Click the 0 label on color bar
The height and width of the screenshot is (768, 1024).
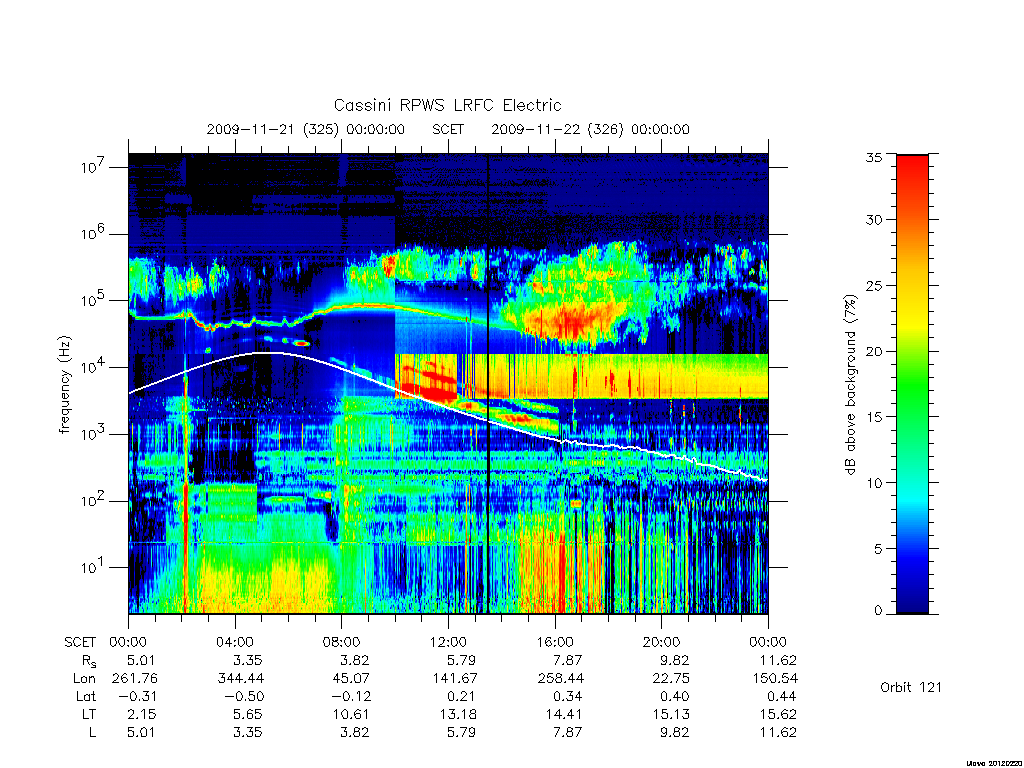click(878, 611)
